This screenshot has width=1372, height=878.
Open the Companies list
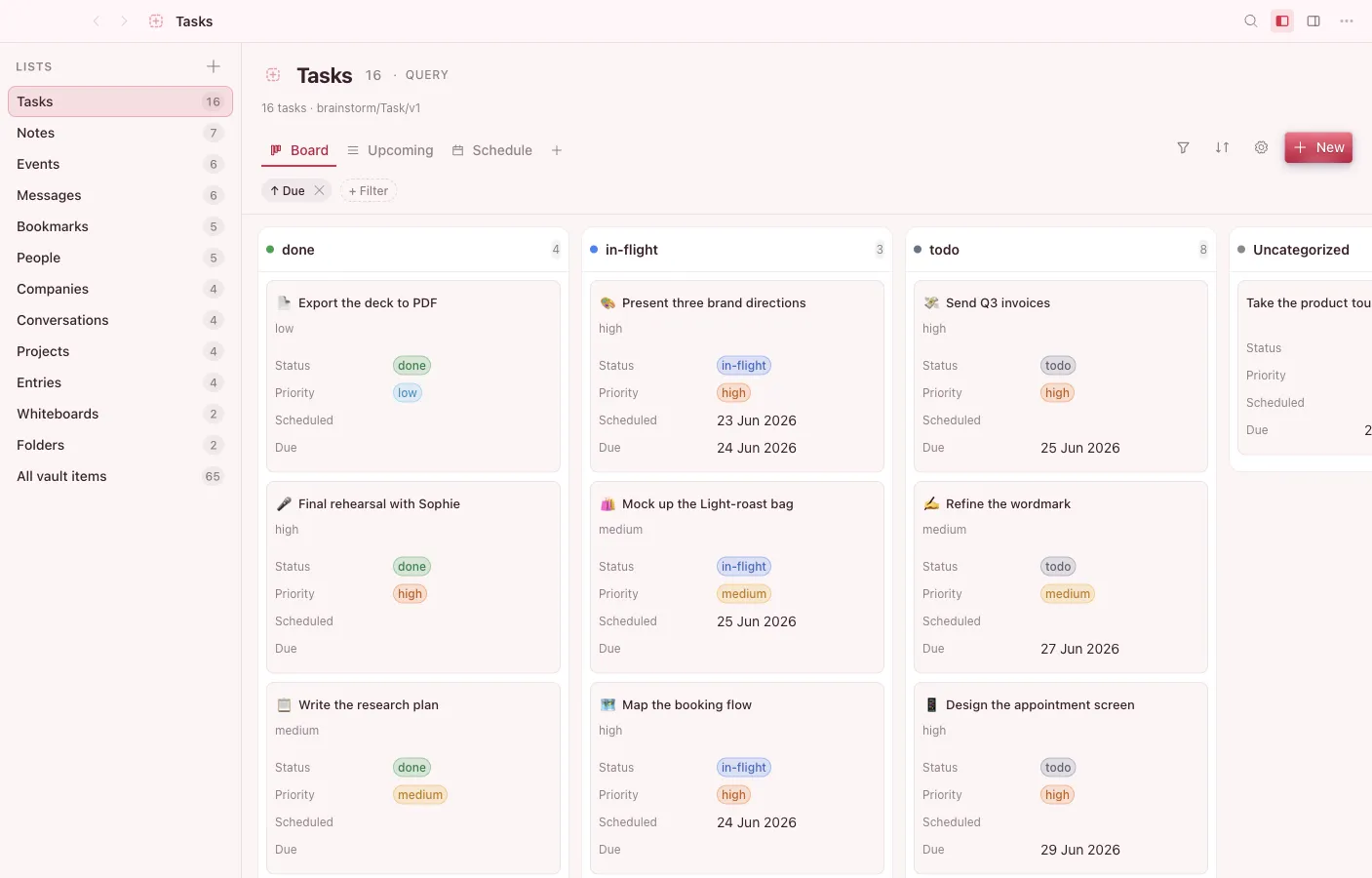[x=120, y=289]
